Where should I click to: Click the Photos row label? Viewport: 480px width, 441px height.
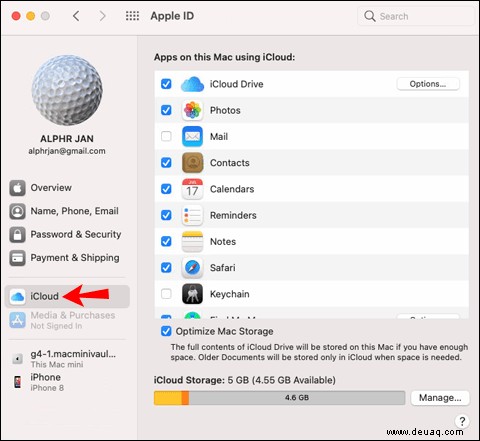click(225, 110)
